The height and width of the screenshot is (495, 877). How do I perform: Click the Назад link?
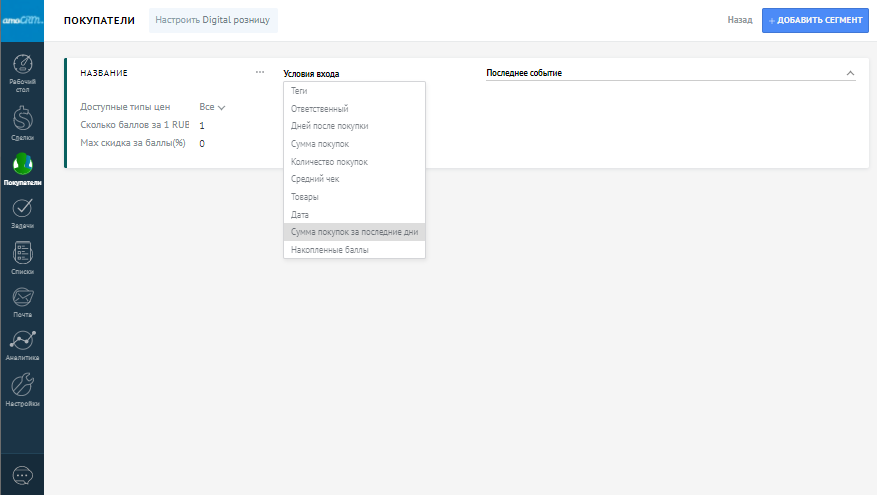tap(740, 20)
